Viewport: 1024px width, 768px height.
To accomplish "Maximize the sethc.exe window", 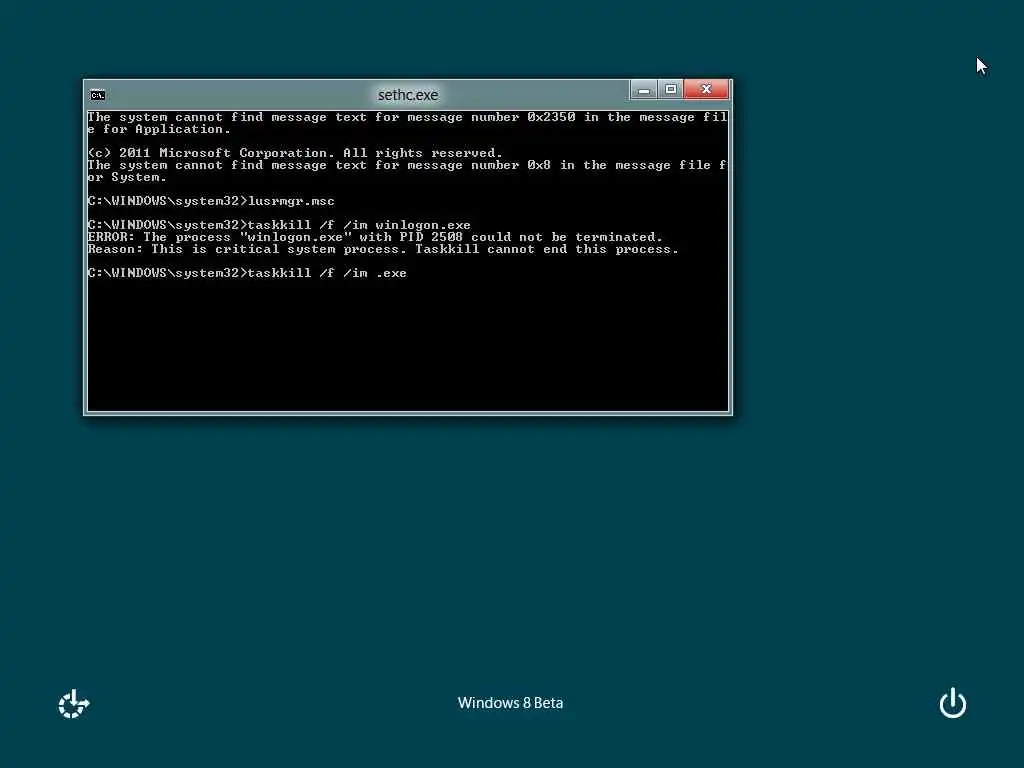I will click(x=671, y=90).
